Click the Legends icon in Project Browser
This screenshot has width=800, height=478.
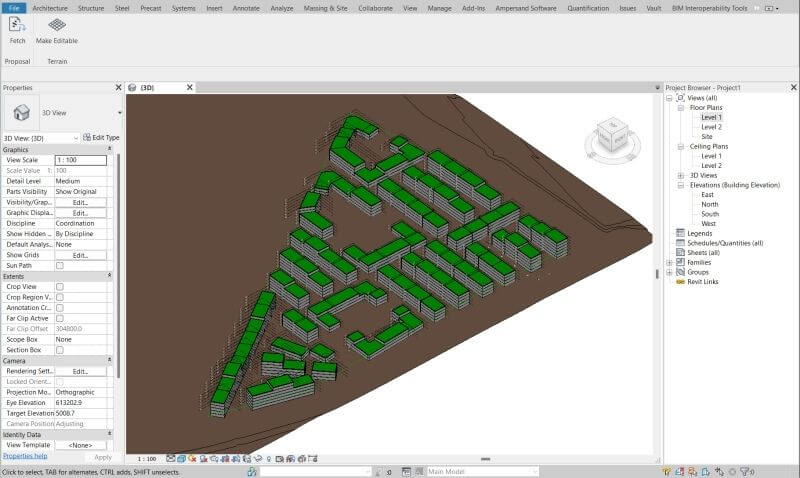(680, 233)
